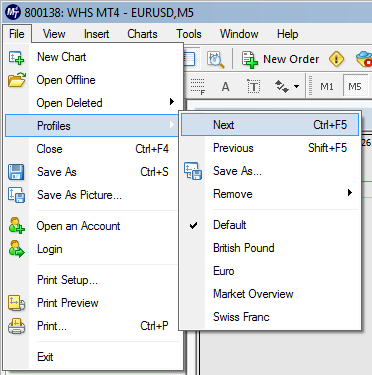The image size is (372, 375).
Task: Expand the Open Deleted submenu arrow
Action: point(172,102)
